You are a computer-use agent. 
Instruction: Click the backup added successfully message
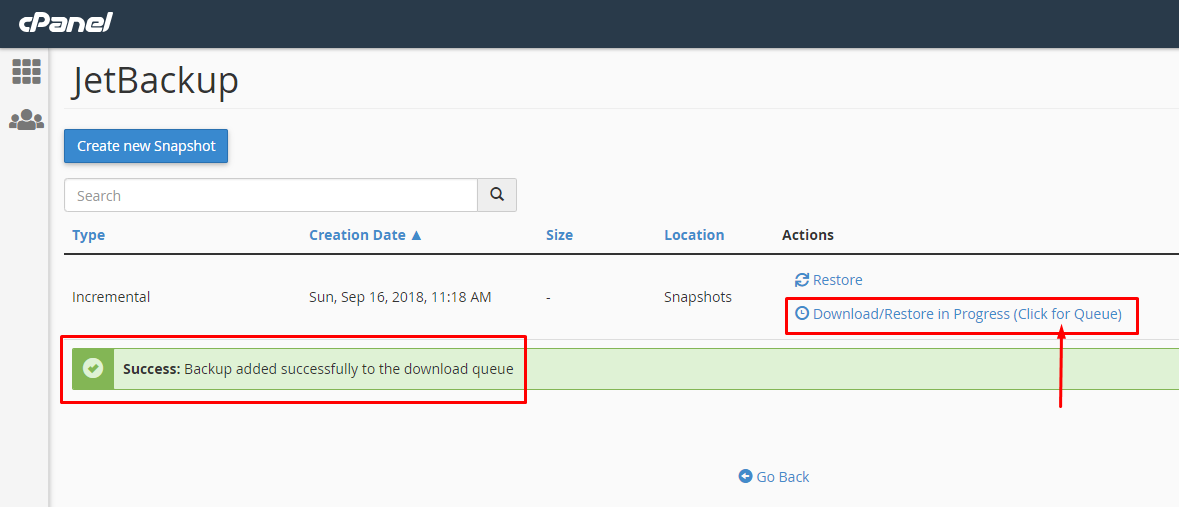tap(318, 369)
